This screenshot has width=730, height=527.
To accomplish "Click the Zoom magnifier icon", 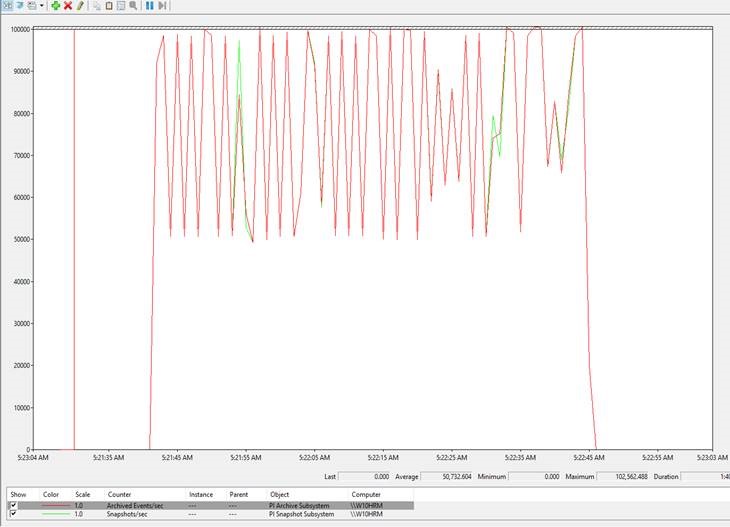I will 133,5.
